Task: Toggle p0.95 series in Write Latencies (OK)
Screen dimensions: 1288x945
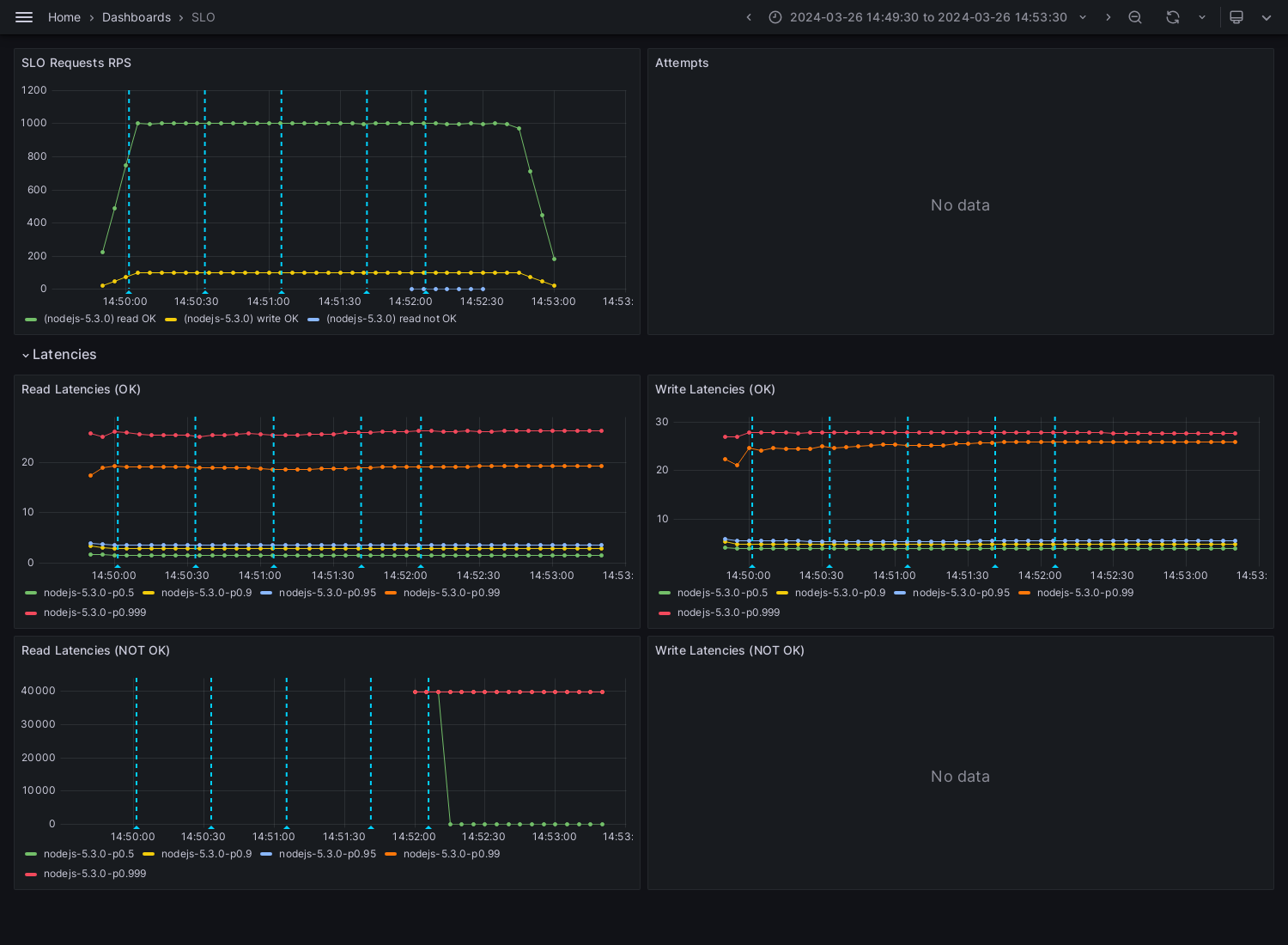Action: (961, 593)
